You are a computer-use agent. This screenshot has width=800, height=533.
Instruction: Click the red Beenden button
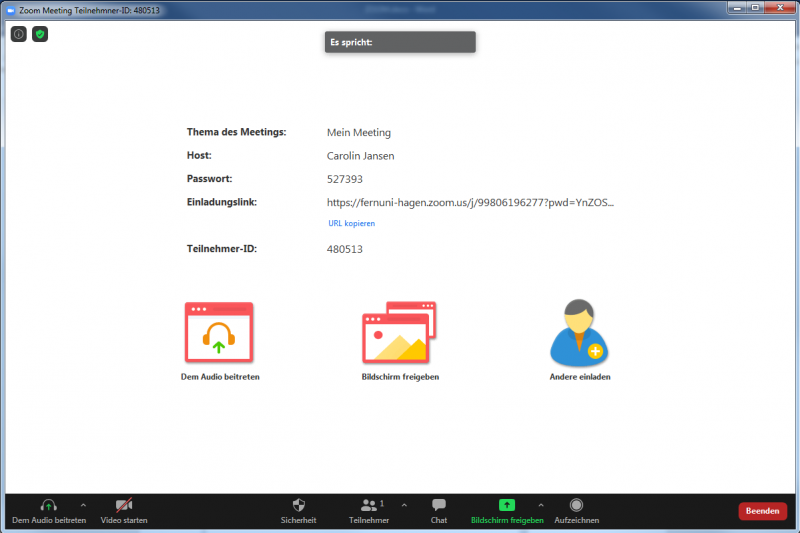tap(763, 511)
